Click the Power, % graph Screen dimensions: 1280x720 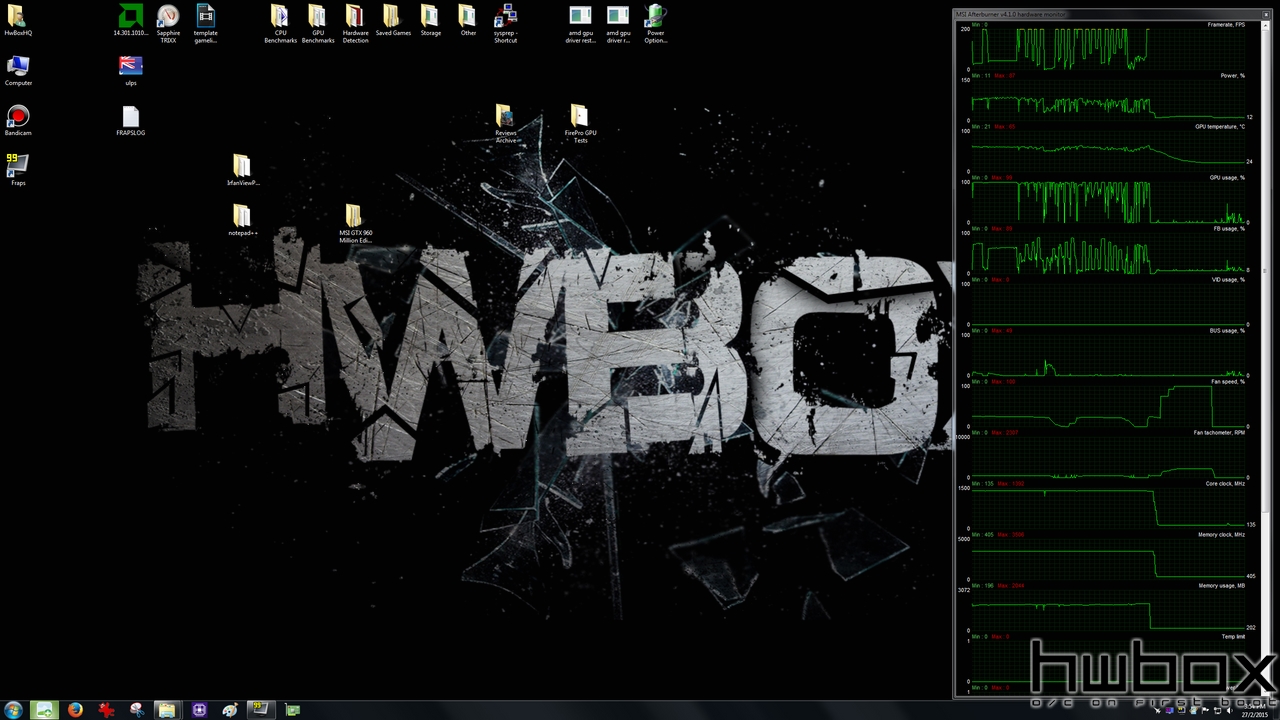click(x=1108, y=100)
